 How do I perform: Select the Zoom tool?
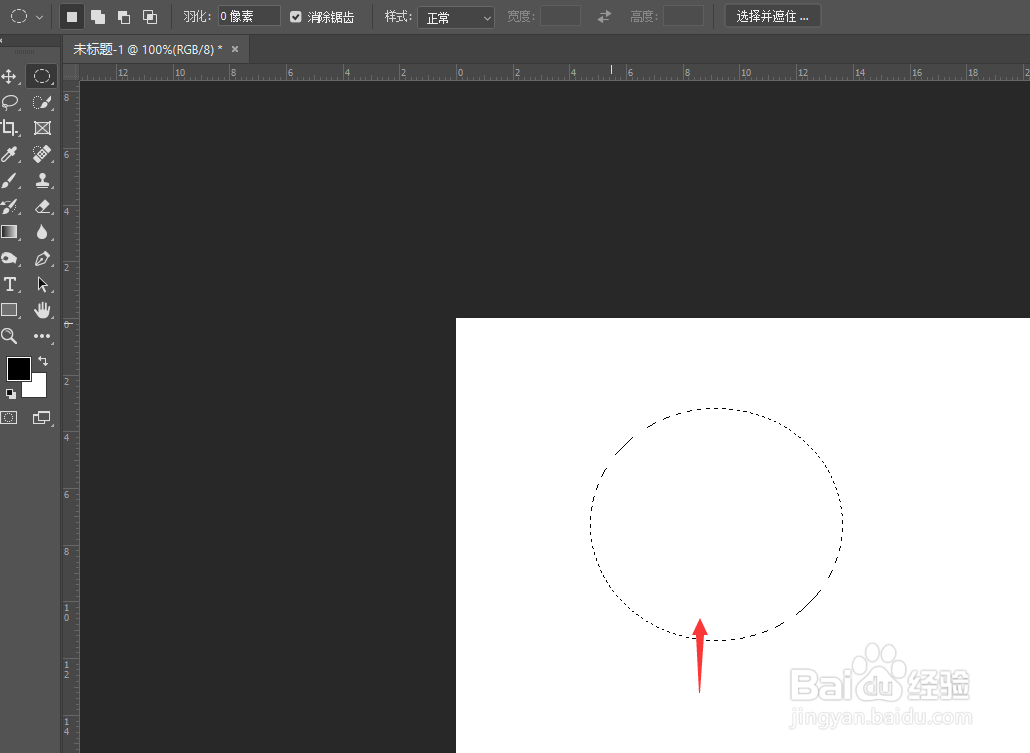click(9, 336)
